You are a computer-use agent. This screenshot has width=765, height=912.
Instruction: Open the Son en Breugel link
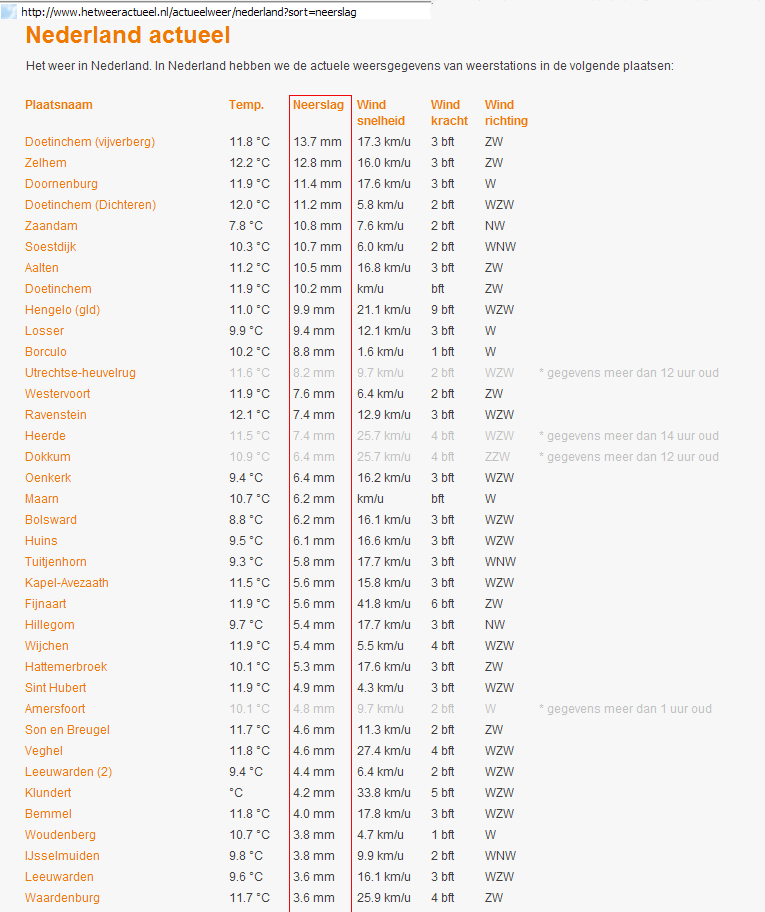67,730
